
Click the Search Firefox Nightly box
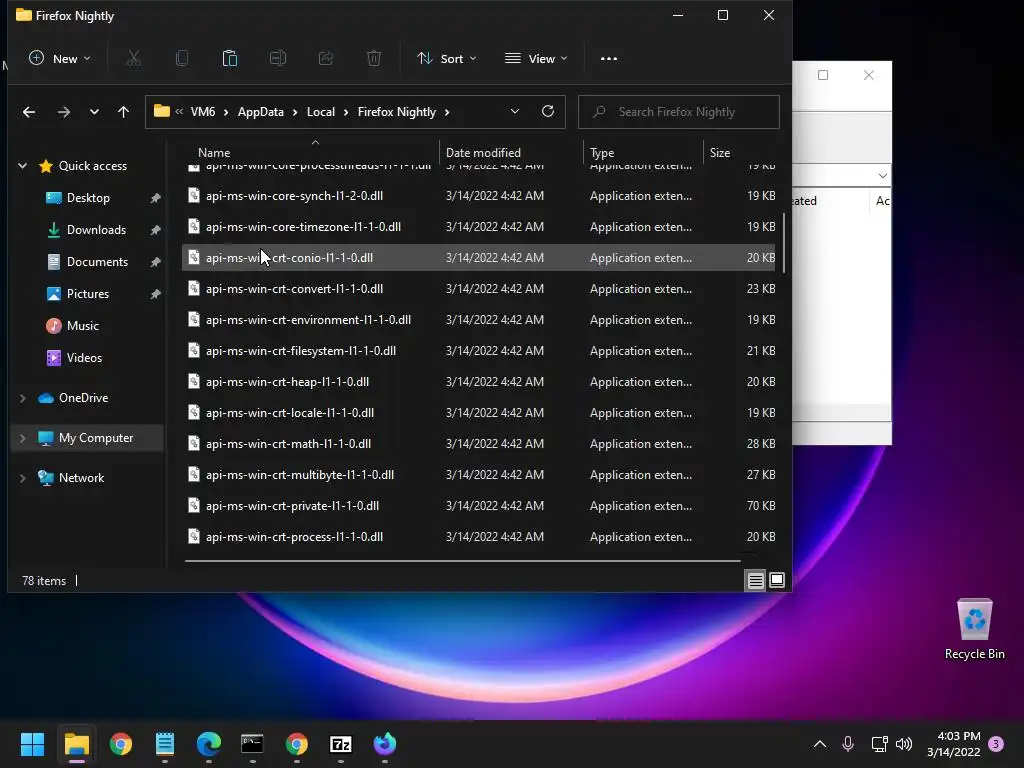[679, 112]
